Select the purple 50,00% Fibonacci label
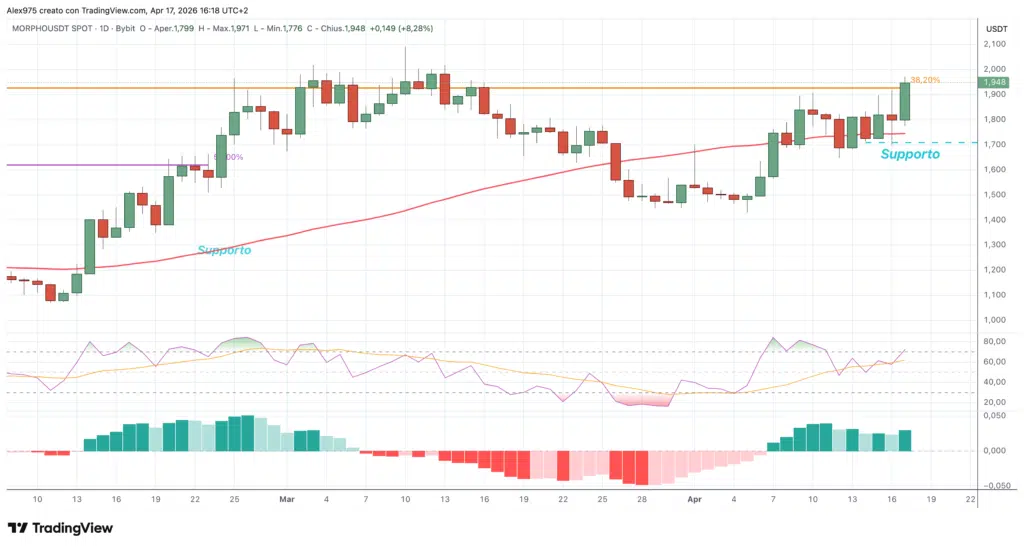The width and height of the screenshot is (1024, 548). pos(228,157)
